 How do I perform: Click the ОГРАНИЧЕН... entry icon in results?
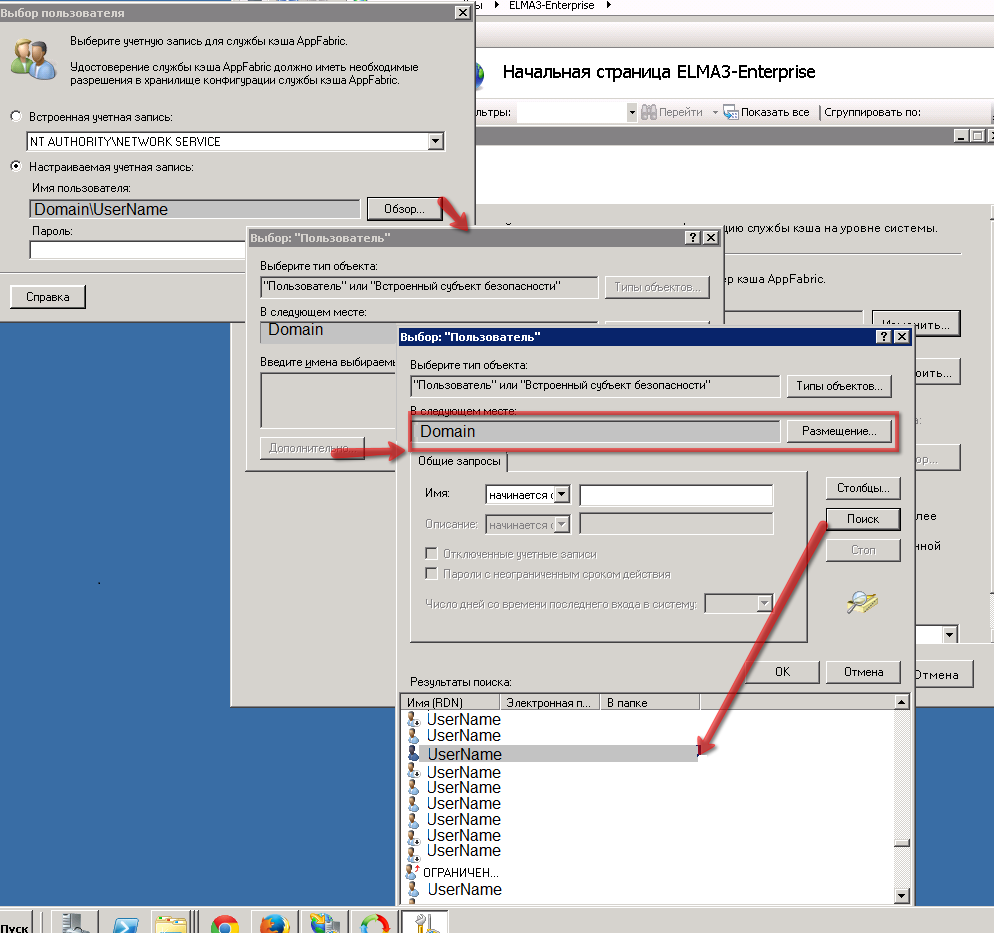(x=411, y=872)
